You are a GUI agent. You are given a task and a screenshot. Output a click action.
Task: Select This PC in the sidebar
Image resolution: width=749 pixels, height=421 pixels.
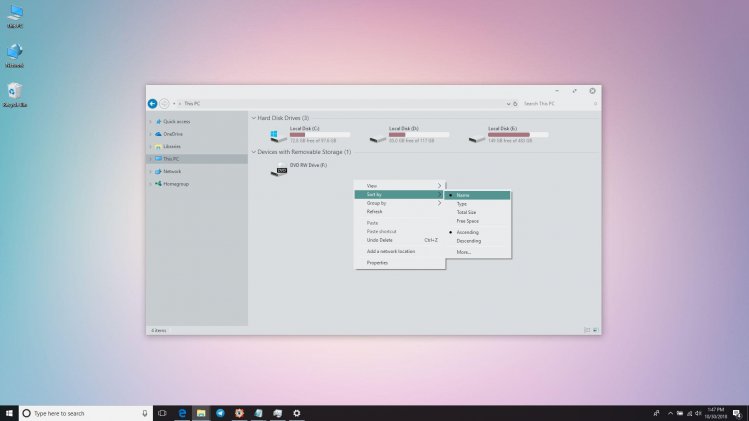(197, 159)
